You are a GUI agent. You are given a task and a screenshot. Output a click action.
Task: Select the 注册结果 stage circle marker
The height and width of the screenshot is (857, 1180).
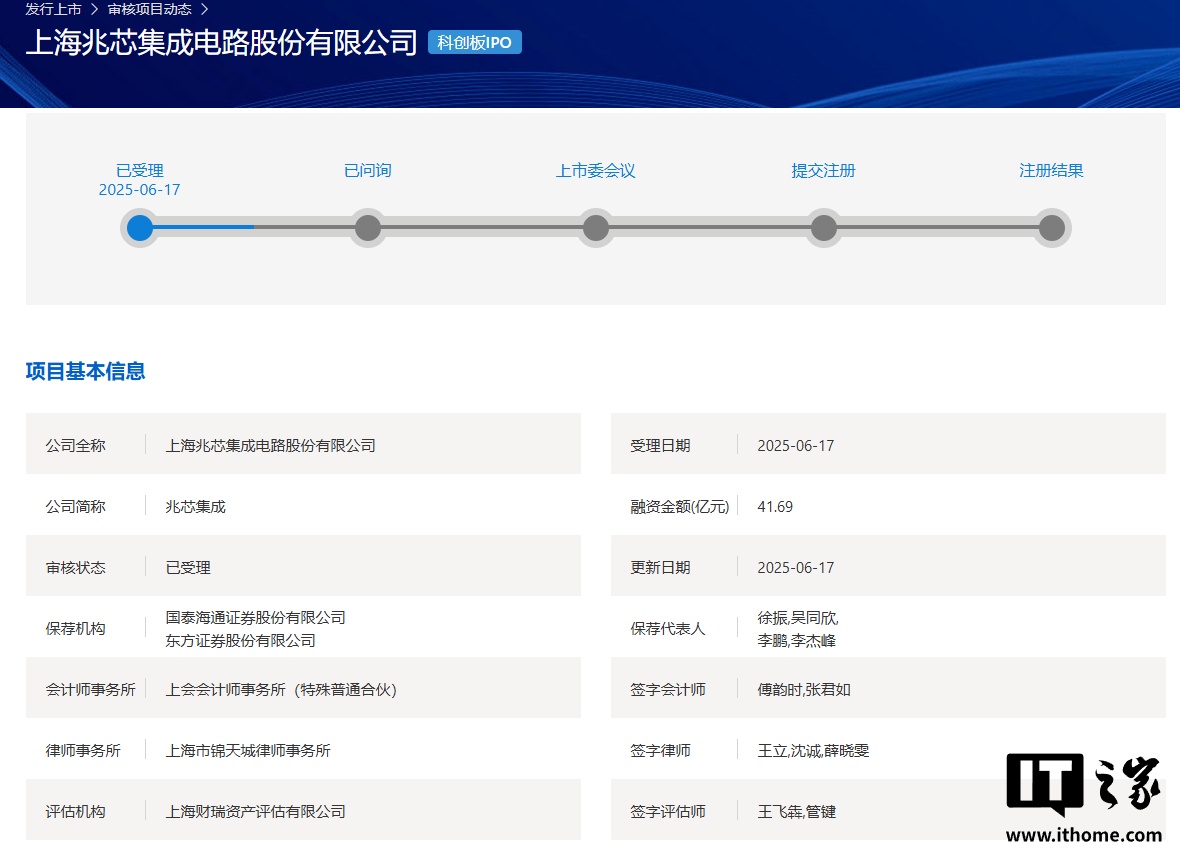pyautogui.click(x=1052, y=228)
